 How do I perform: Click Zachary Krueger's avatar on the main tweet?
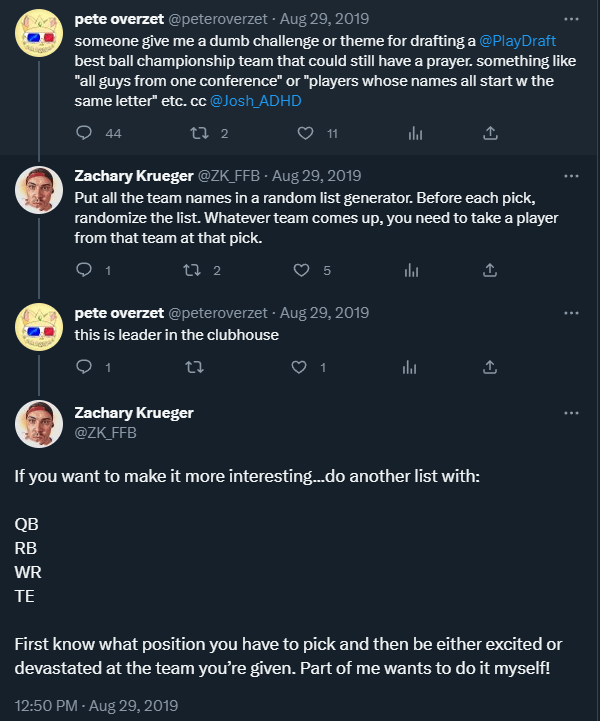click(x=39, y=422)
